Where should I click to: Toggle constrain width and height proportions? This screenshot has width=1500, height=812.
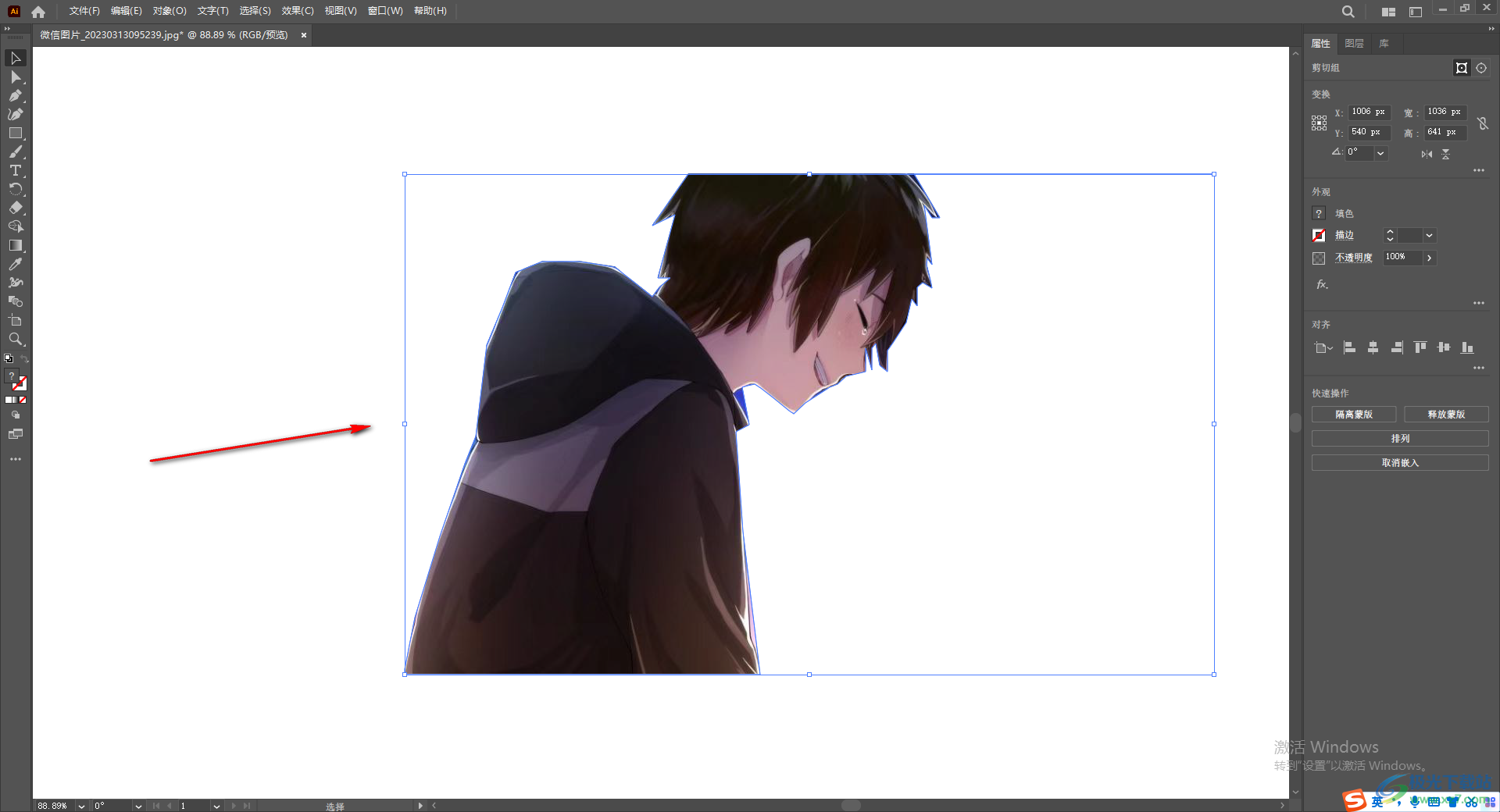[1483, 123]
